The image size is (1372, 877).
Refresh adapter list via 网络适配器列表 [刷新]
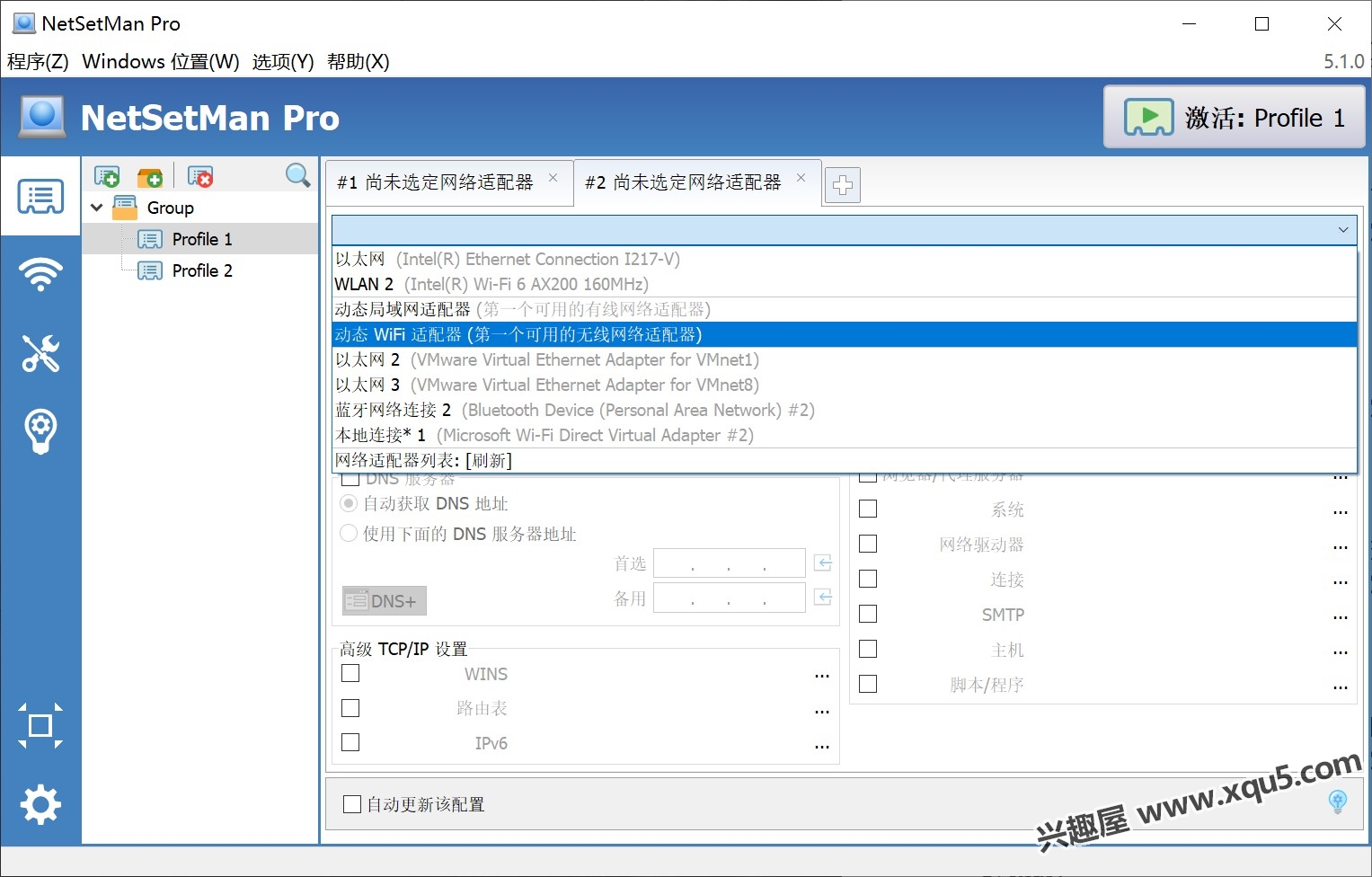pos(844,460)
